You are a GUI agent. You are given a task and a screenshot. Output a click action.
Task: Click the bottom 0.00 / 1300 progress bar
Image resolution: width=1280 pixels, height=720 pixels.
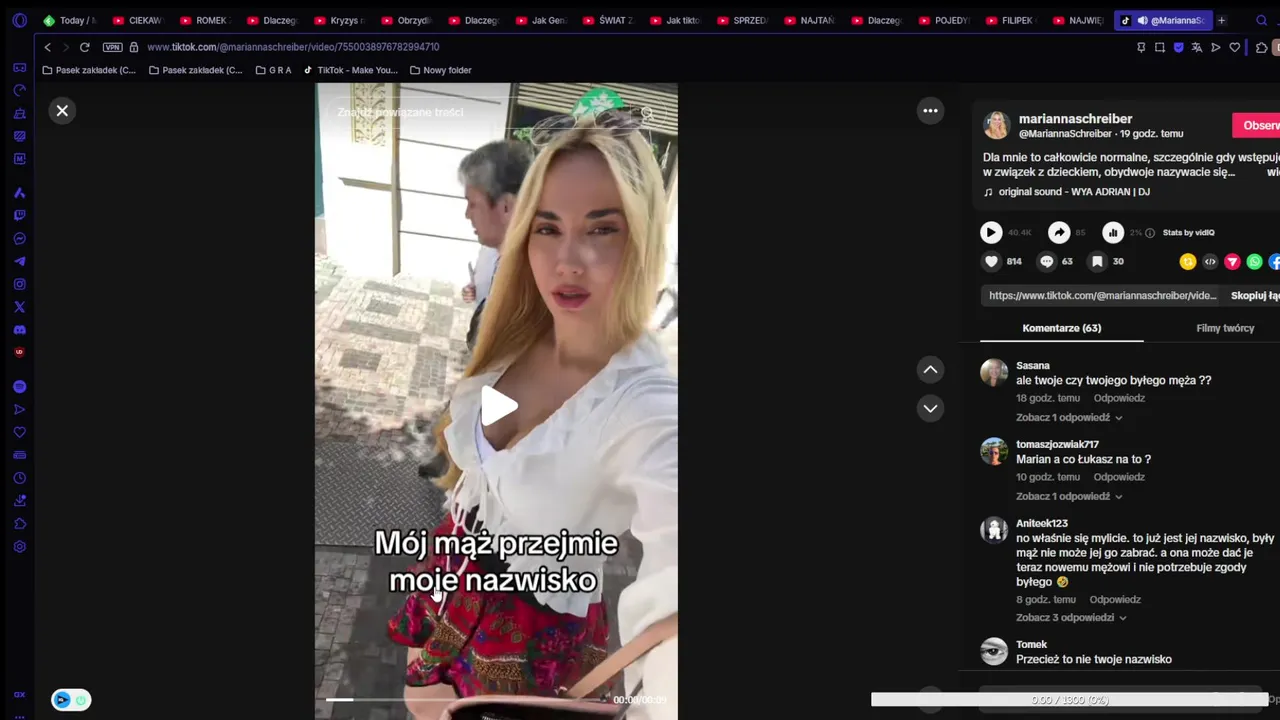point(1070,700)
